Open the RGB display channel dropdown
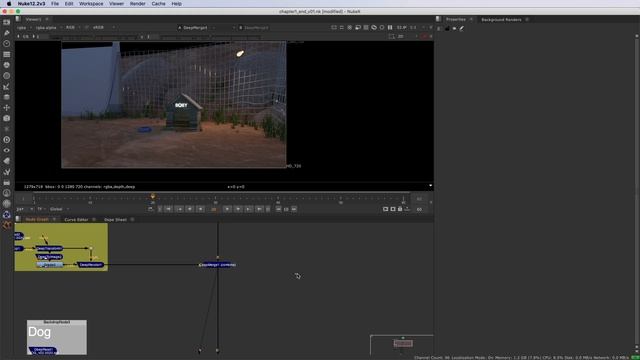The width and height of the screenshot is (640, 360). click(x=73, y=28)
